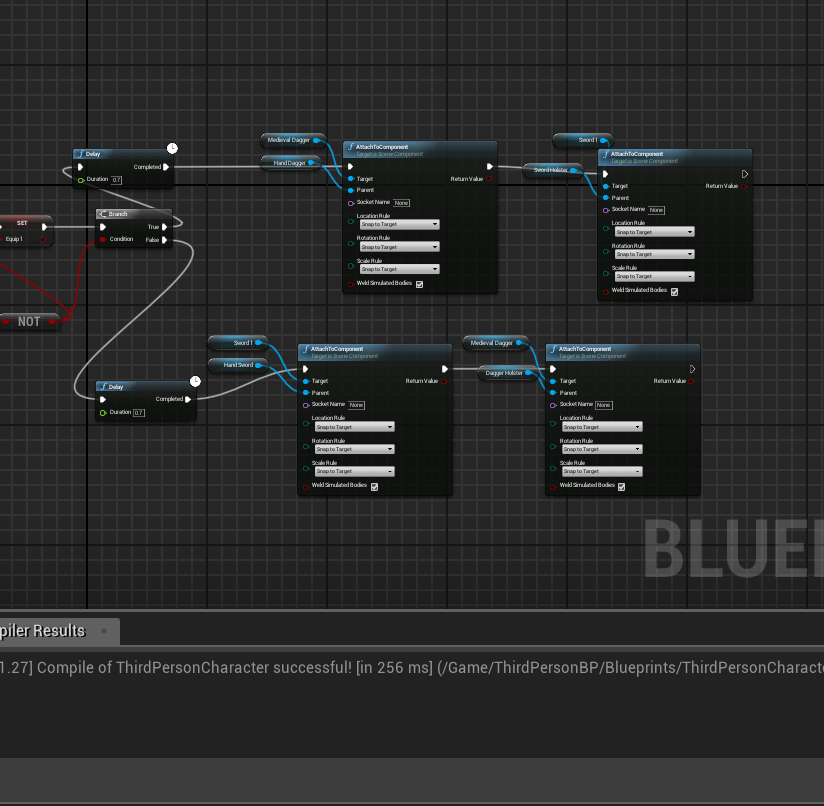
Task: Select the Hand Dagger variable node
Action: coord(289,163)
